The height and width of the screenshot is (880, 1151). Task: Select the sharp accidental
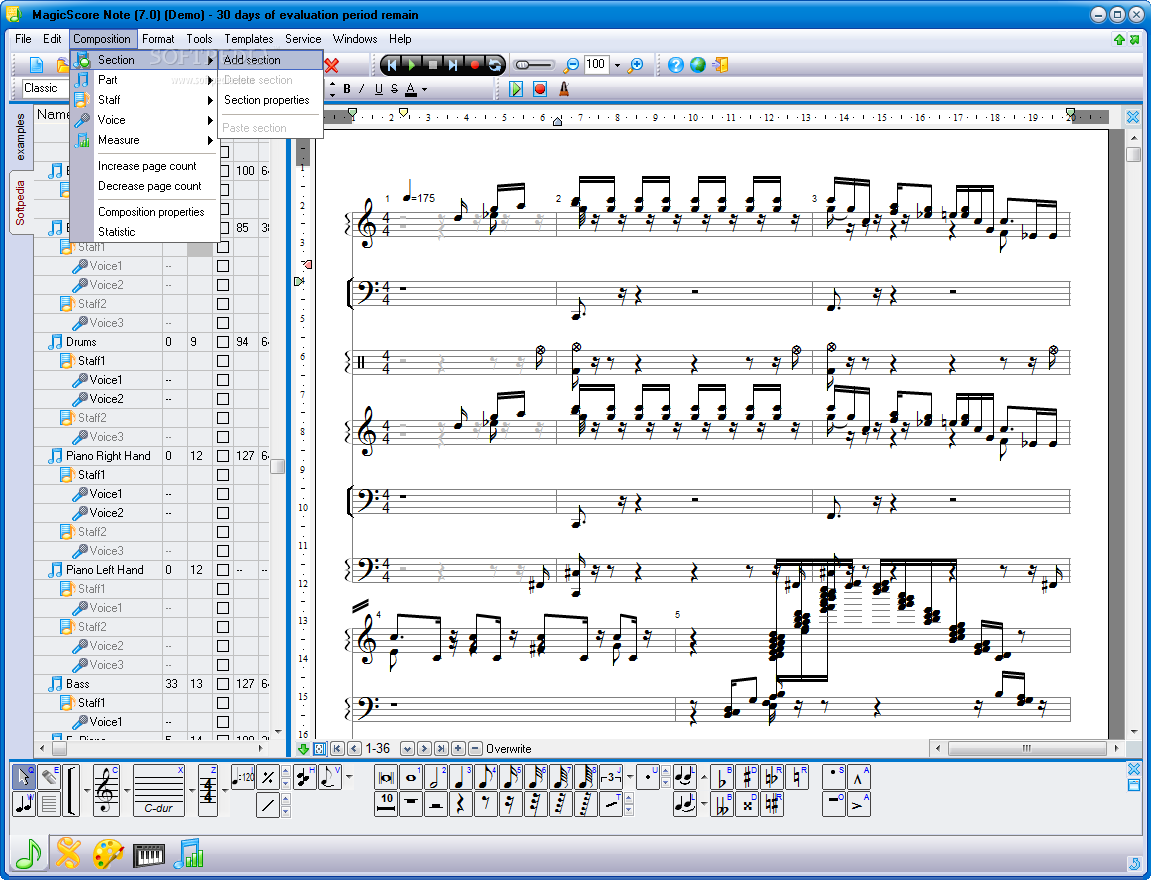[747, 777]
